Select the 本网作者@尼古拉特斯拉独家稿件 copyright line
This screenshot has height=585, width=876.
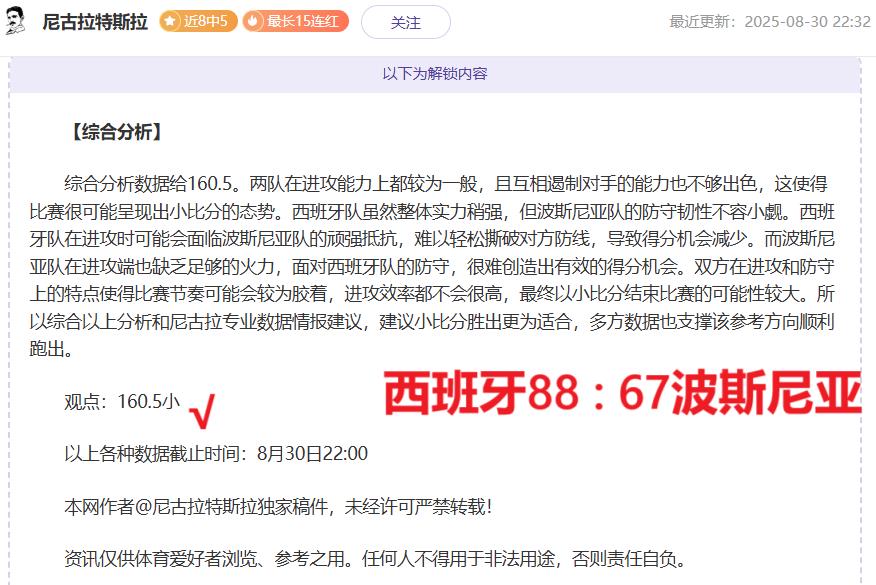(x=278, y=506)
